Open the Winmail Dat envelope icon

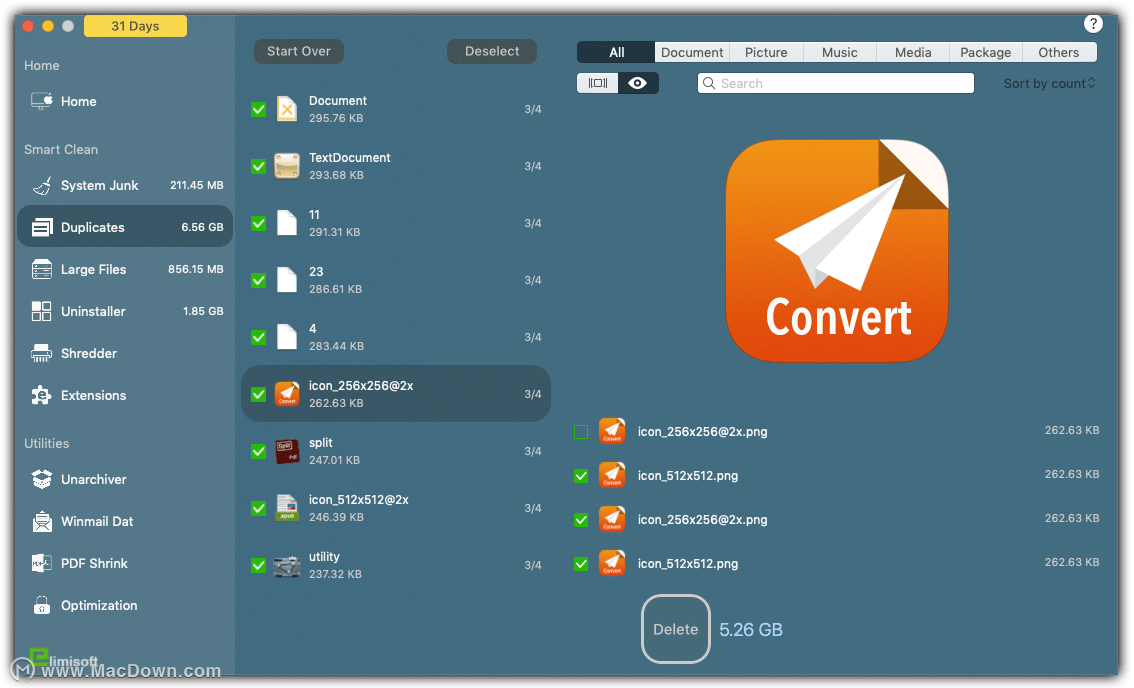pos(42,521)
